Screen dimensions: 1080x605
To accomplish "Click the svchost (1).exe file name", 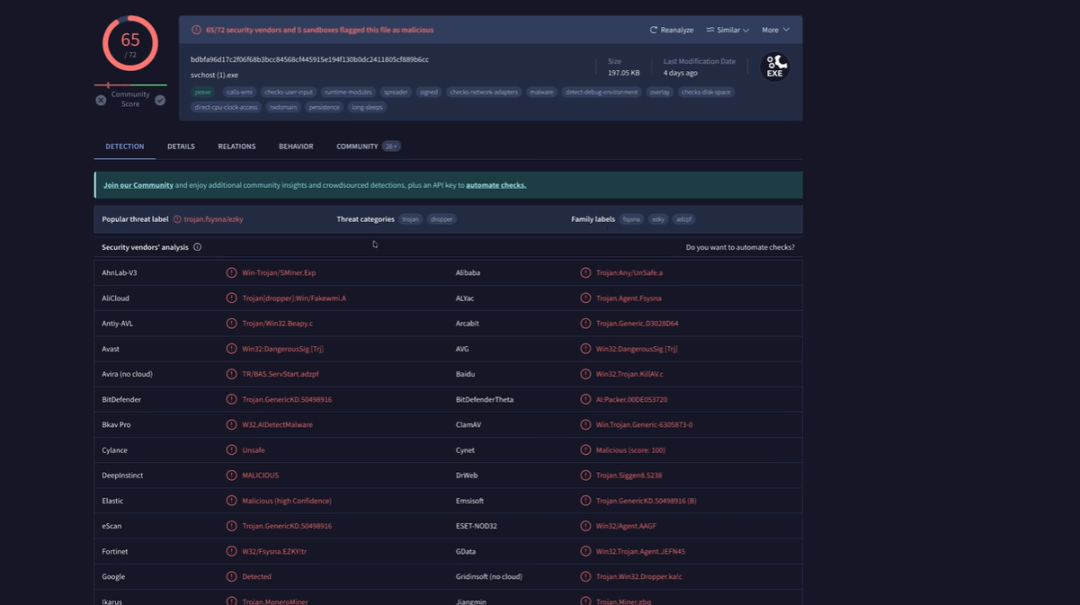I will tap(214, 74).
